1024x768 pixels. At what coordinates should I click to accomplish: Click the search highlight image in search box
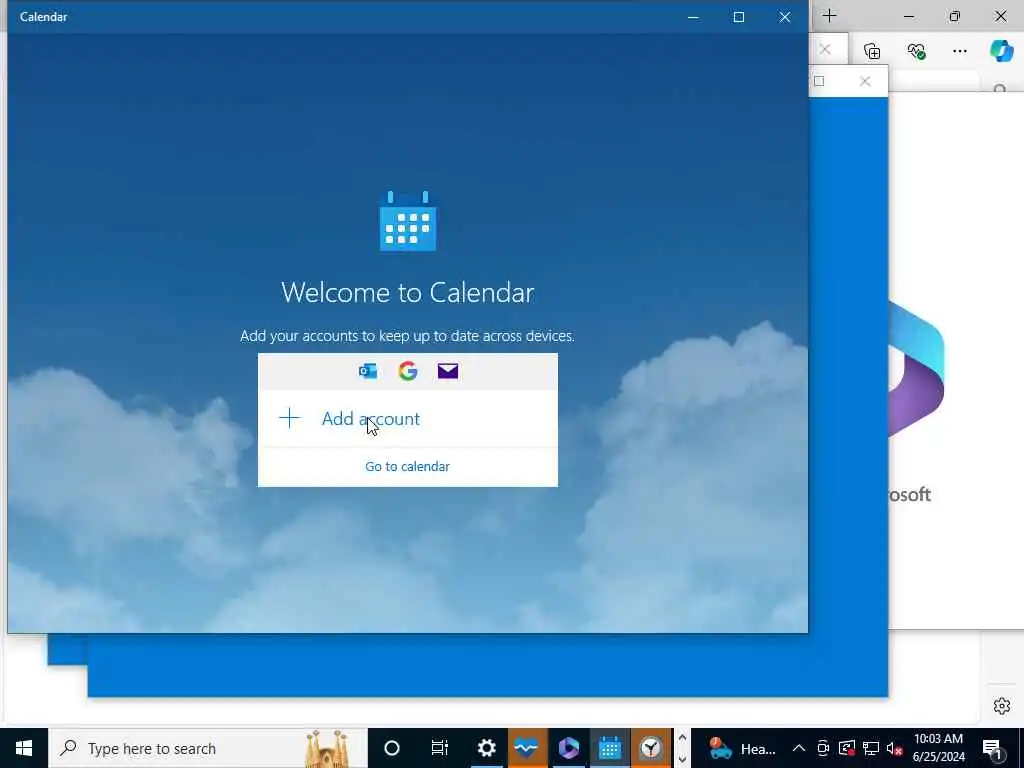[327, 748]
